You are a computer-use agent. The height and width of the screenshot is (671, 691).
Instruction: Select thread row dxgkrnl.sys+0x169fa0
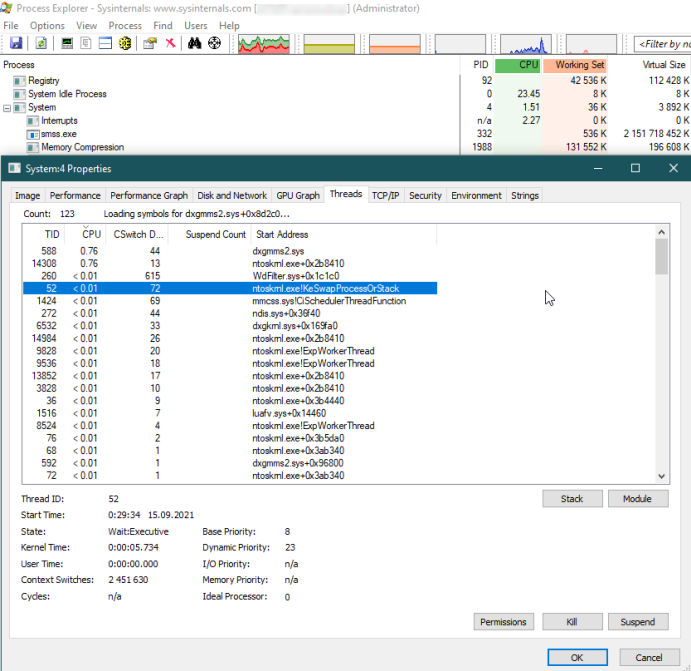tap(230, 326)
